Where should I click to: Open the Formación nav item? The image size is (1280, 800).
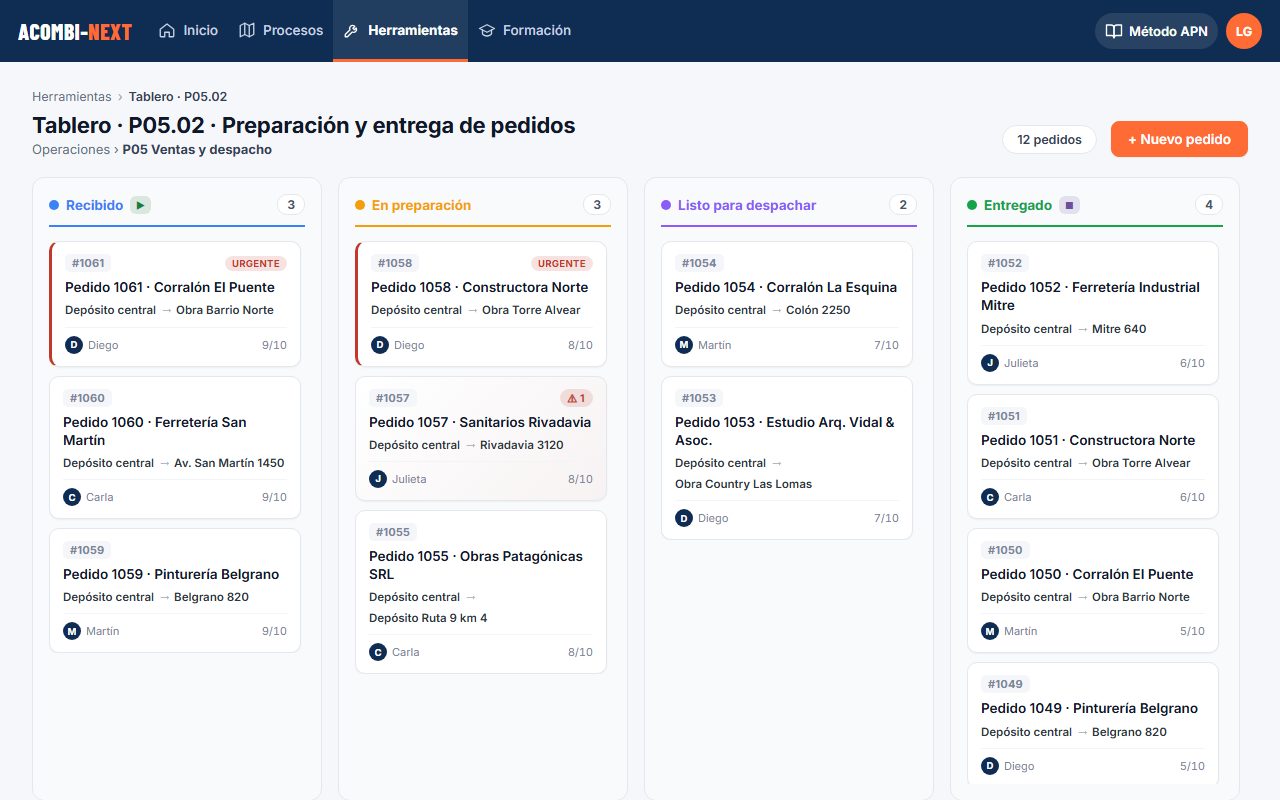(x=525, y=31)
